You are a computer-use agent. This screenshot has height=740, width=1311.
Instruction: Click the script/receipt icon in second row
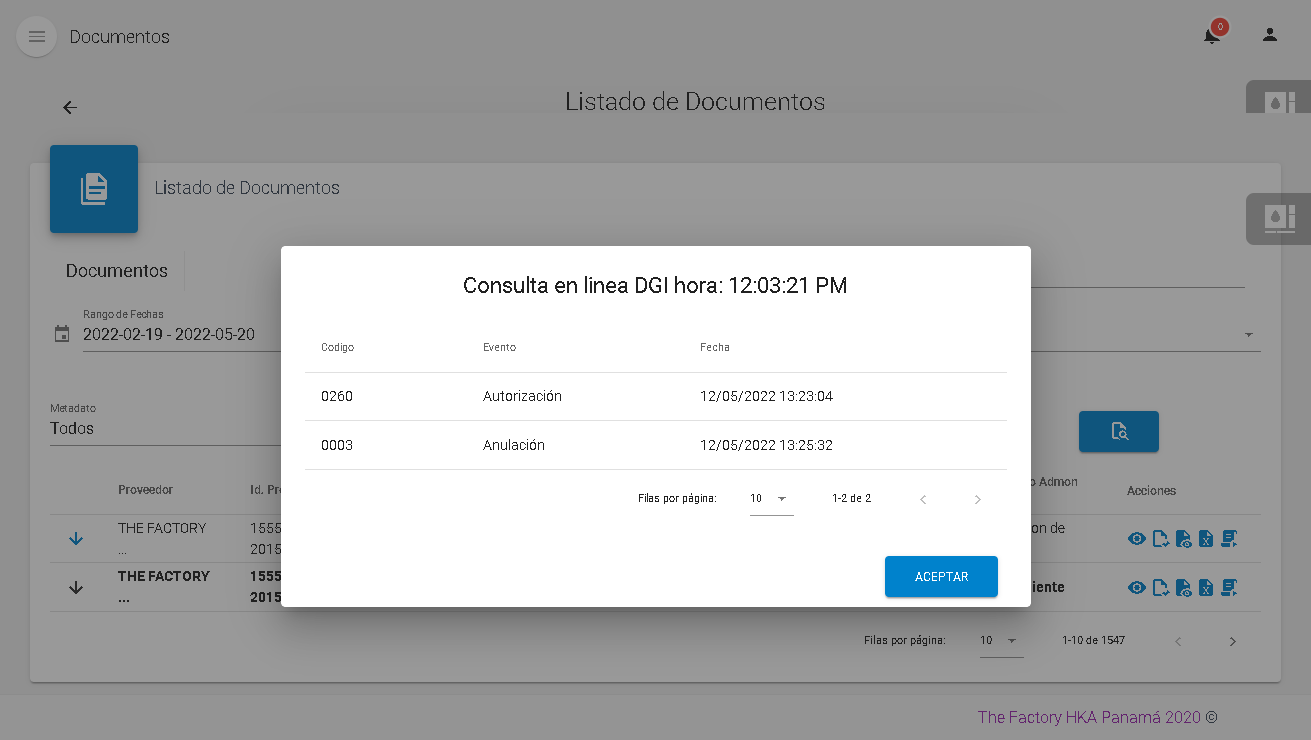point(1229,588)
